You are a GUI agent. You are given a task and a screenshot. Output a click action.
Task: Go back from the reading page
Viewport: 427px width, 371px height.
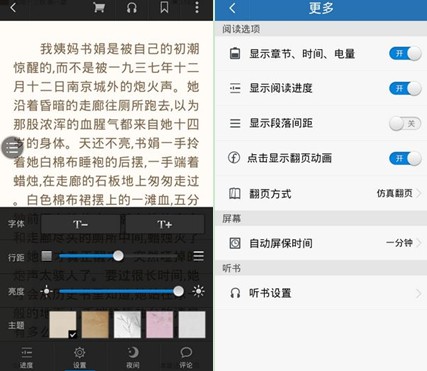[13, 7]
